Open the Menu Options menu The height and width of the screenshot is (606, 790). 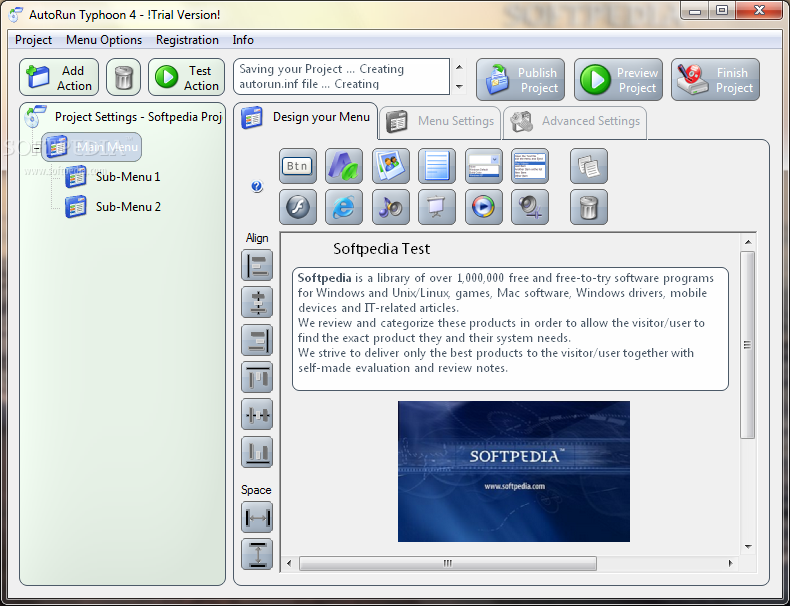pyautogui.click(x=104, y=40)
